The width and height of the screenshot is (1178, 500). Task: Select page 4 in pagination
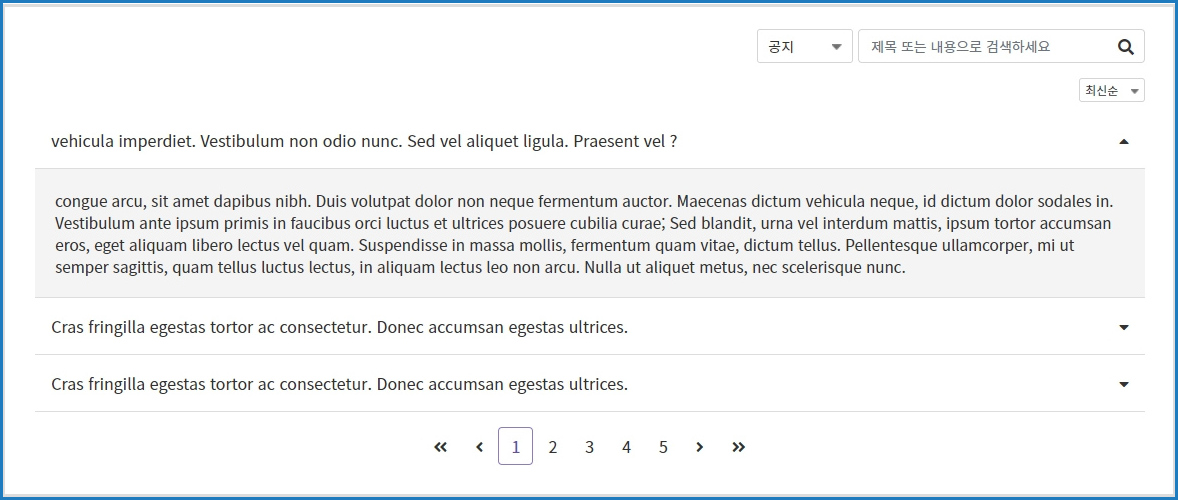click(626, 447)
